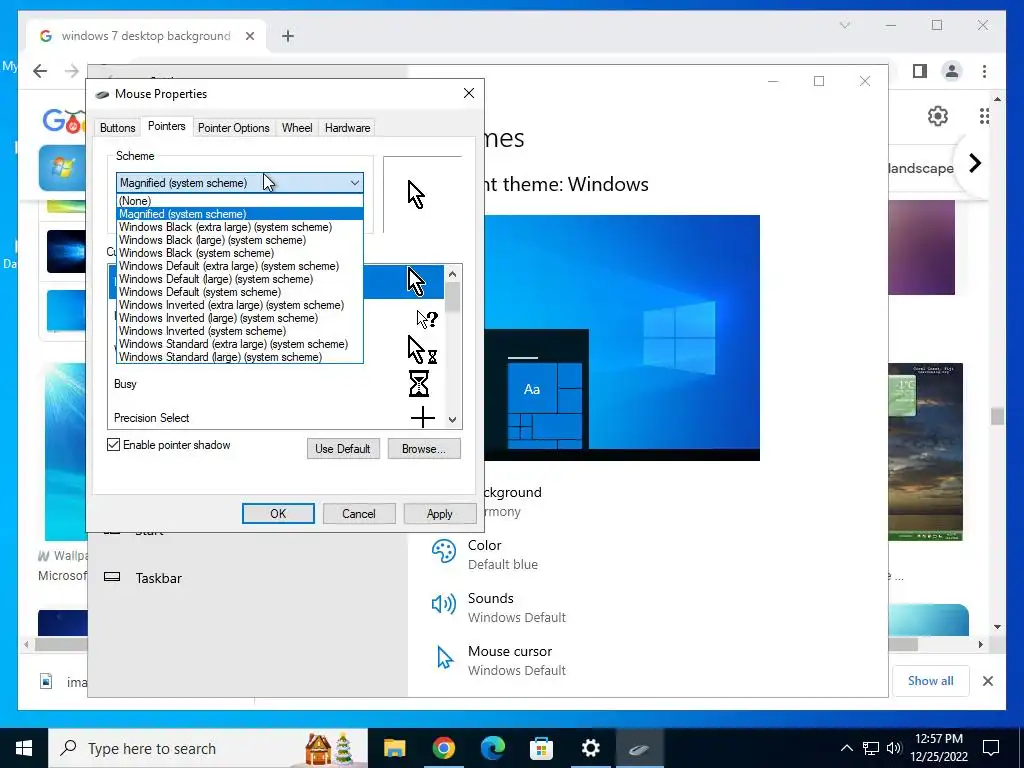Viewport: 1024px width, 768px height.
Task: Pick Windows Inverted (extra large) scheme
Action: click(240, 305)
